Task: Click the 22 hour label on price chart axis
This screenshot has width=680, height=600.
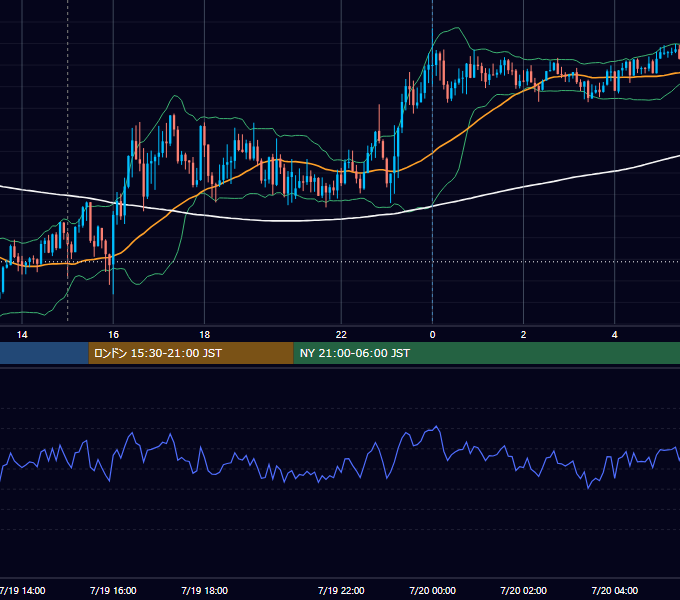Action: [x=341, y=335]
